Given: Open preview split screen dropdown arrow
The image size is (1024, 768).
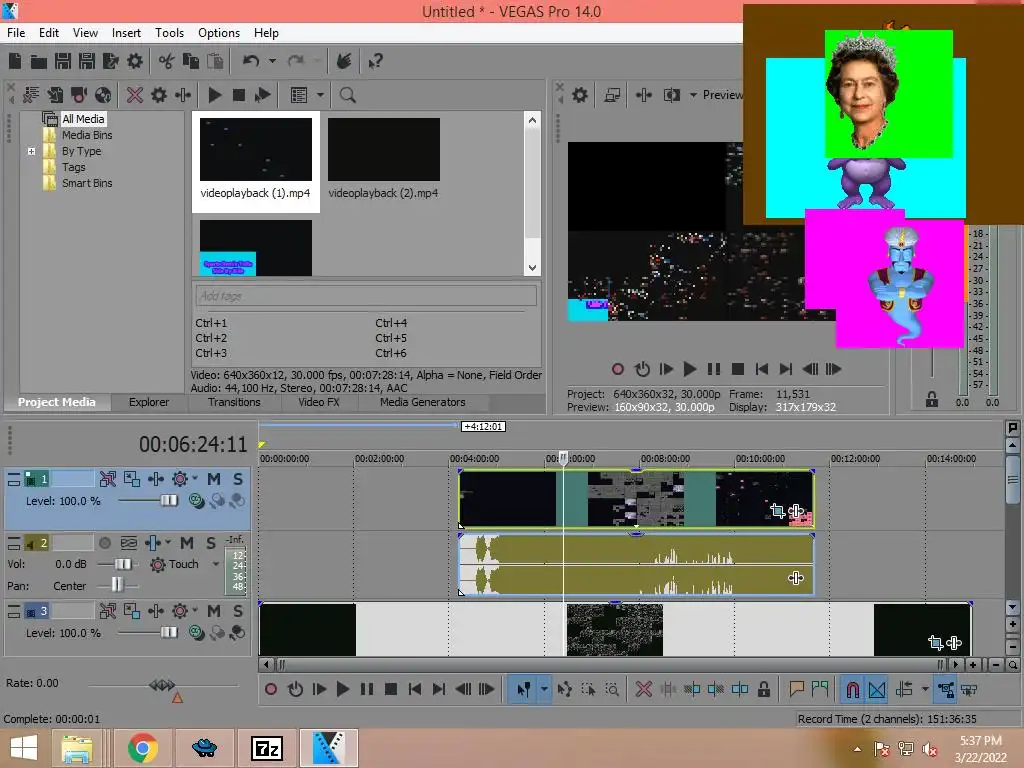Looking at the screenshot, I should pos(693,95).
